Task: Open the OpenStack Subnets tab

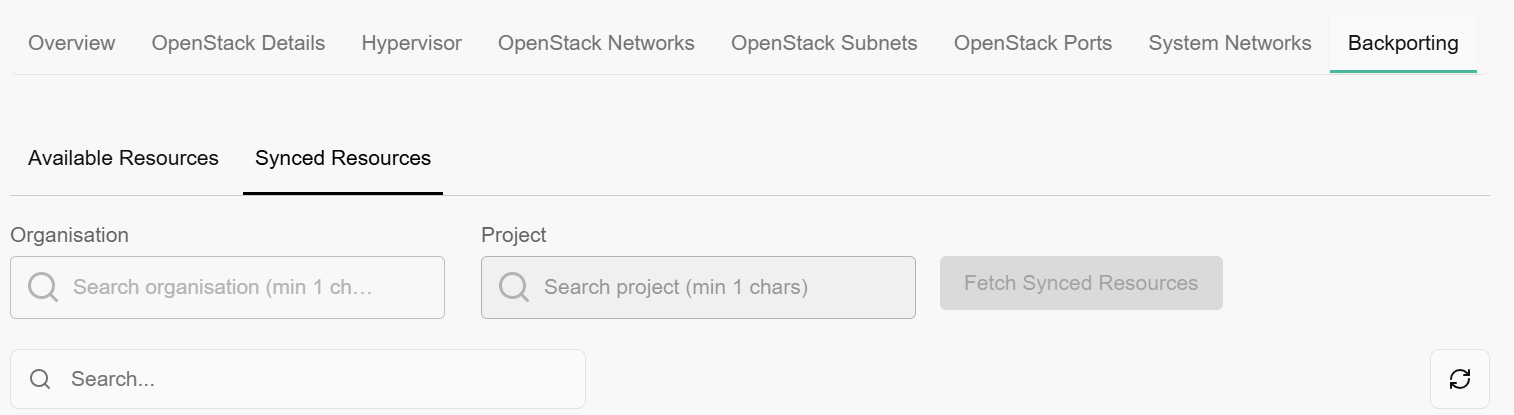Action: pos(824,44)
